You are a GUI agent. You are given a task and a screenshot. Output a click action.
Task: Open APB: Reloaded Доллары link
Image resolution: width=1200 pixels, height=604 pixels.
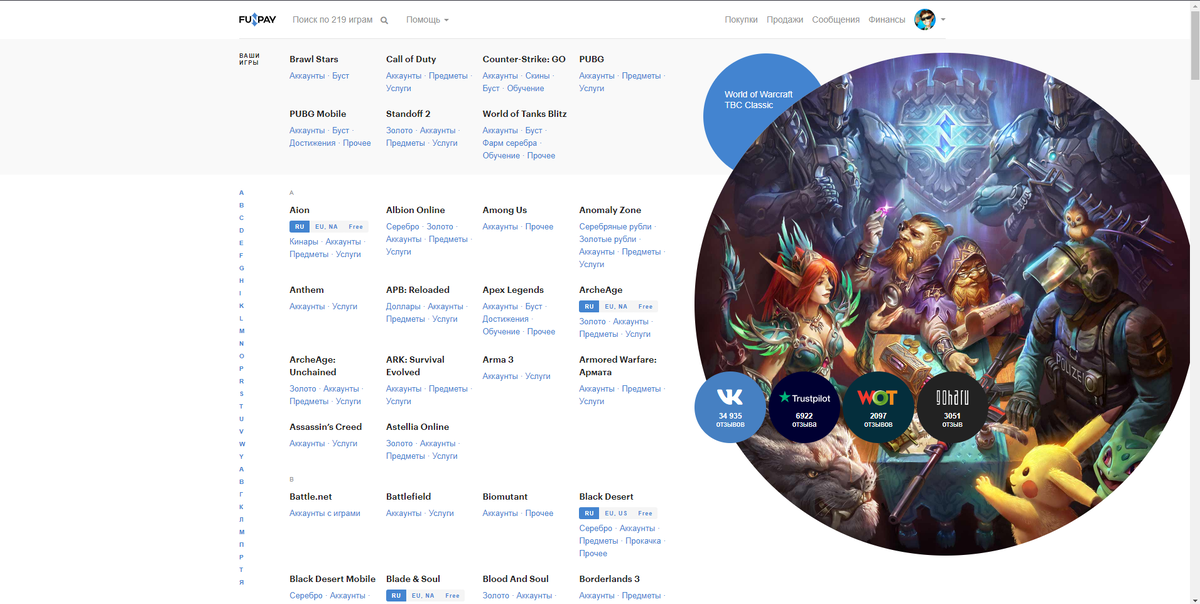coord(403,307)
